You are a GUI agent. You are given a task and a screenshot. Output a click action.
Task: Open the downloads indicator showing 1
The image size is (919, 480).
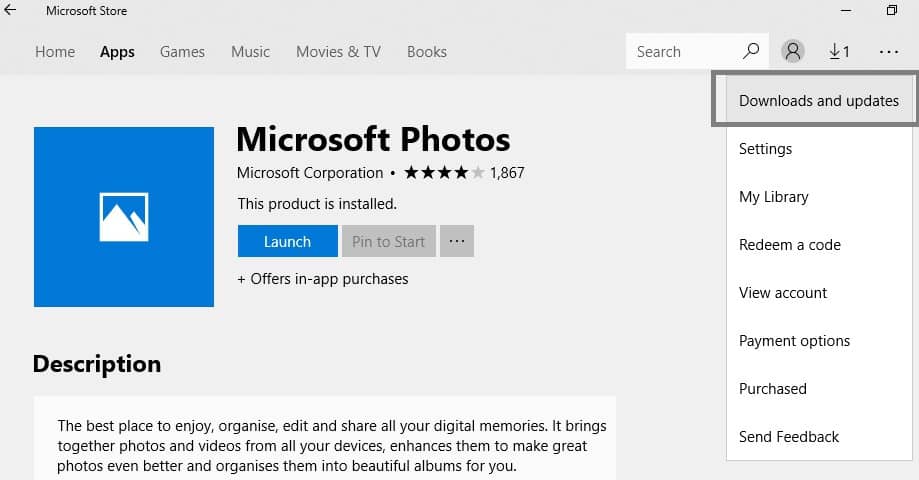[x=839, y=52]
